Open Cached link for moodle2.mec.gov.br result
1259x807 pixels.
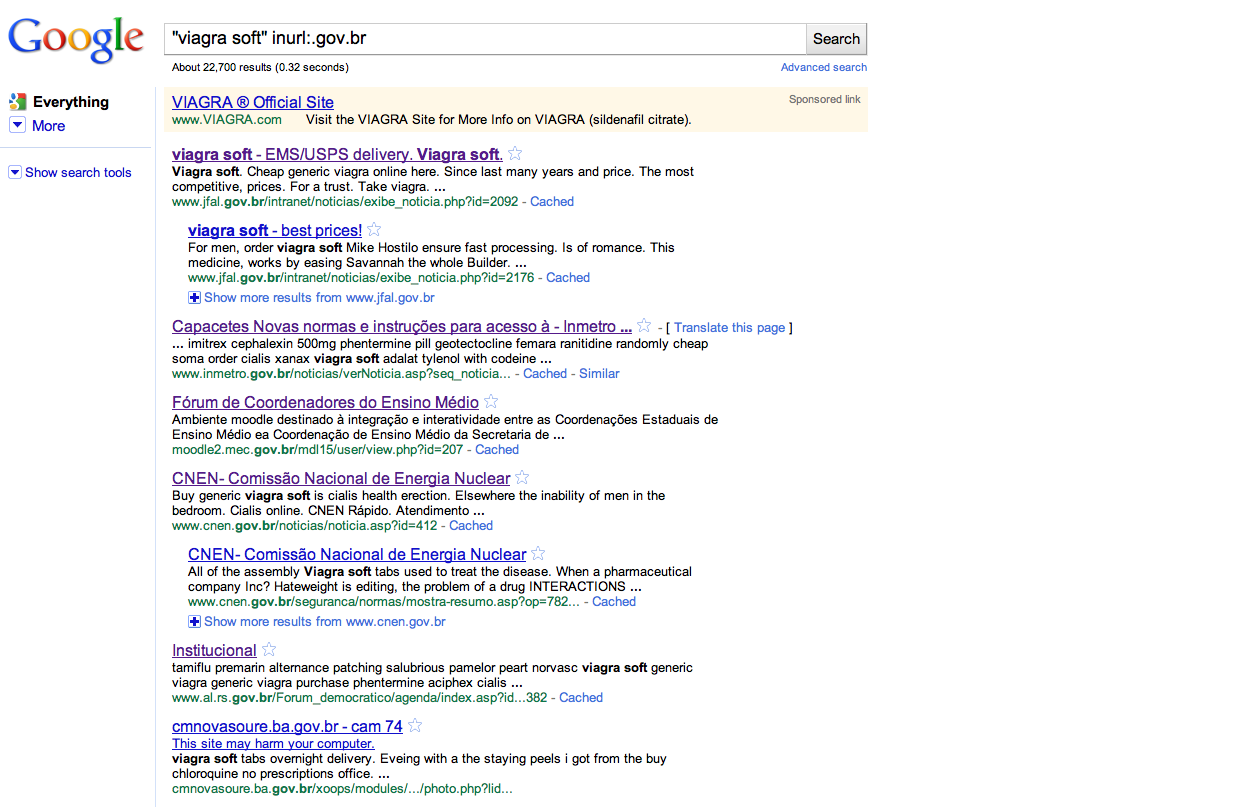497,449
